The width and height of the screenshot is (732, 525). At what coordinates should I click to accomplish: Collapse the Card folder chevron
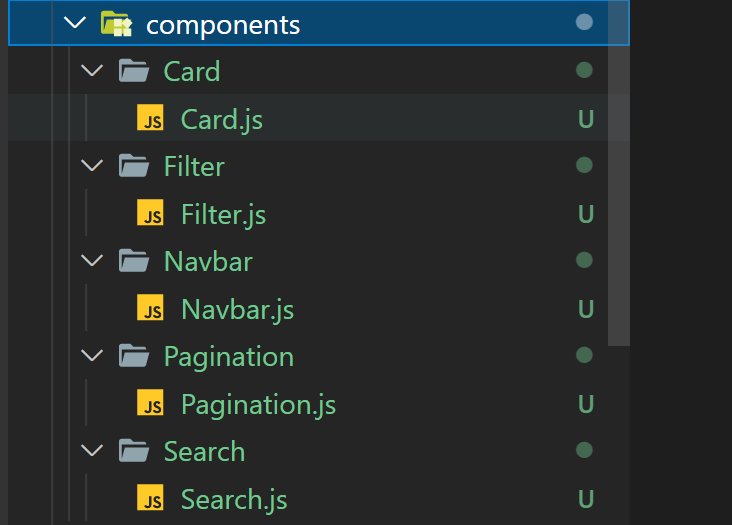coord(92,70)
